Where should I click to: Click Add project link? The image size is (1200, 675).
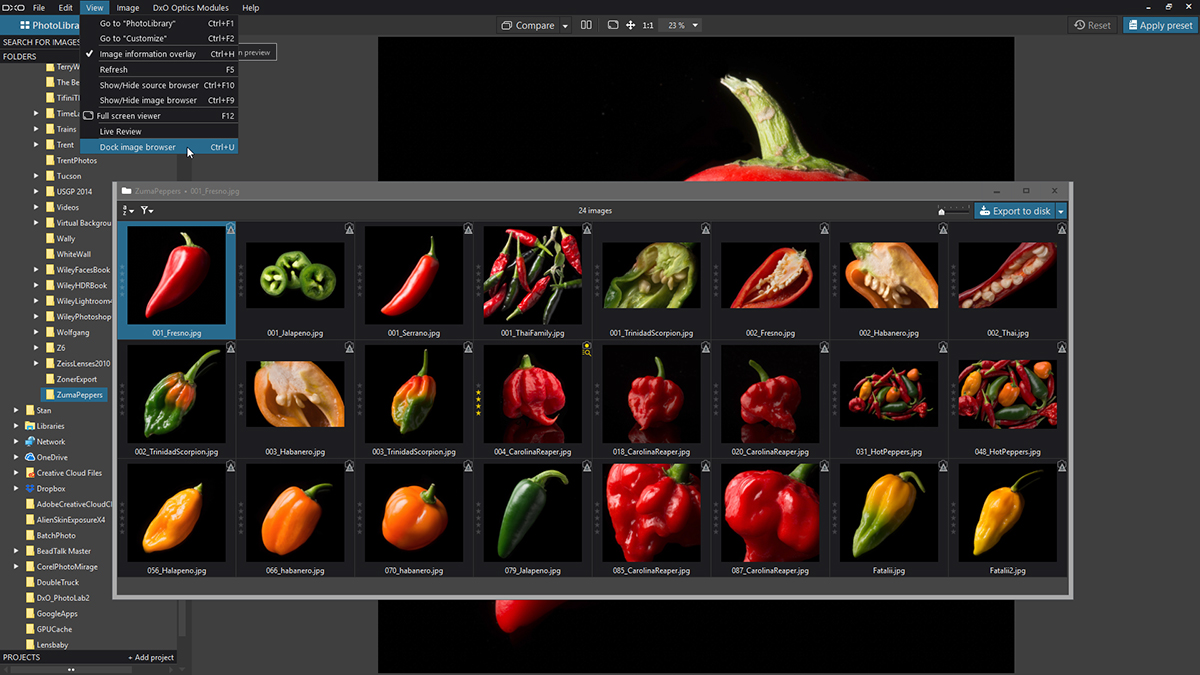[151, 657]
